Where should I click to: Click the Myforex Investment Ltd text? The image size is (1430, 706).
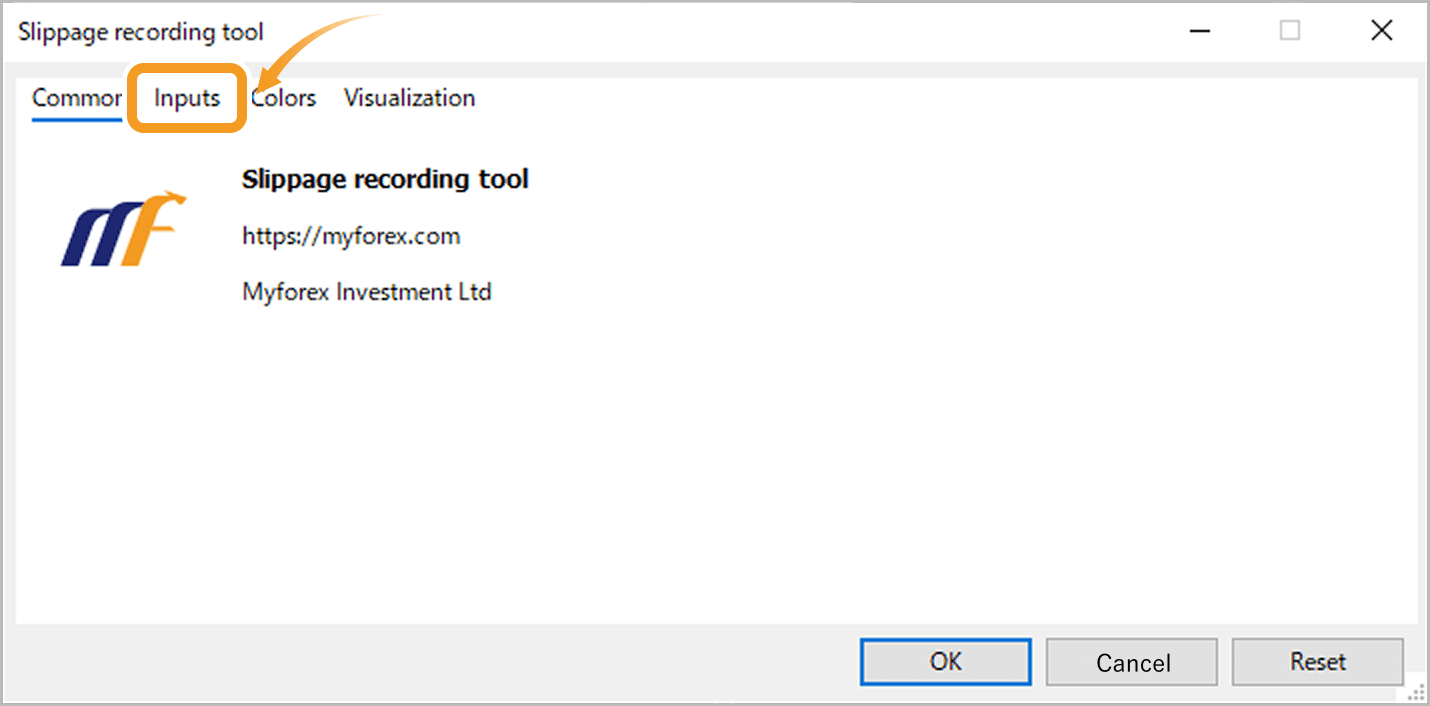pyautogui.click(x=367, y=292)
